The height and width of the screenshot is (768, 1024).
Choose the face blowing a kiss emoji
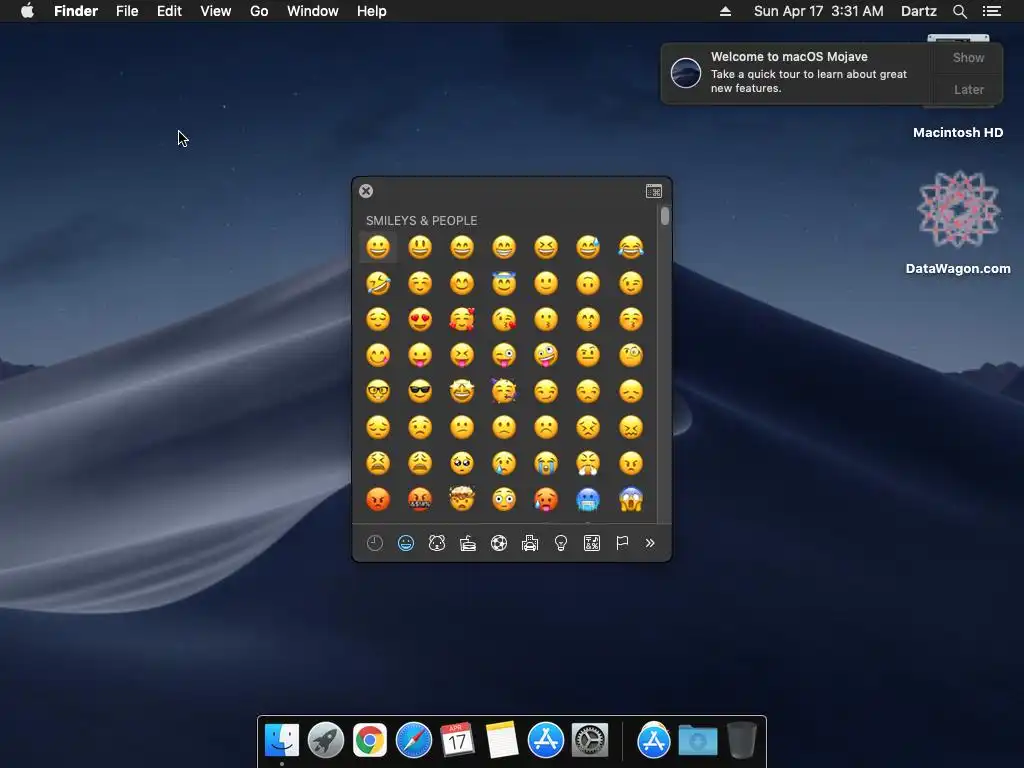pos(504,319)
